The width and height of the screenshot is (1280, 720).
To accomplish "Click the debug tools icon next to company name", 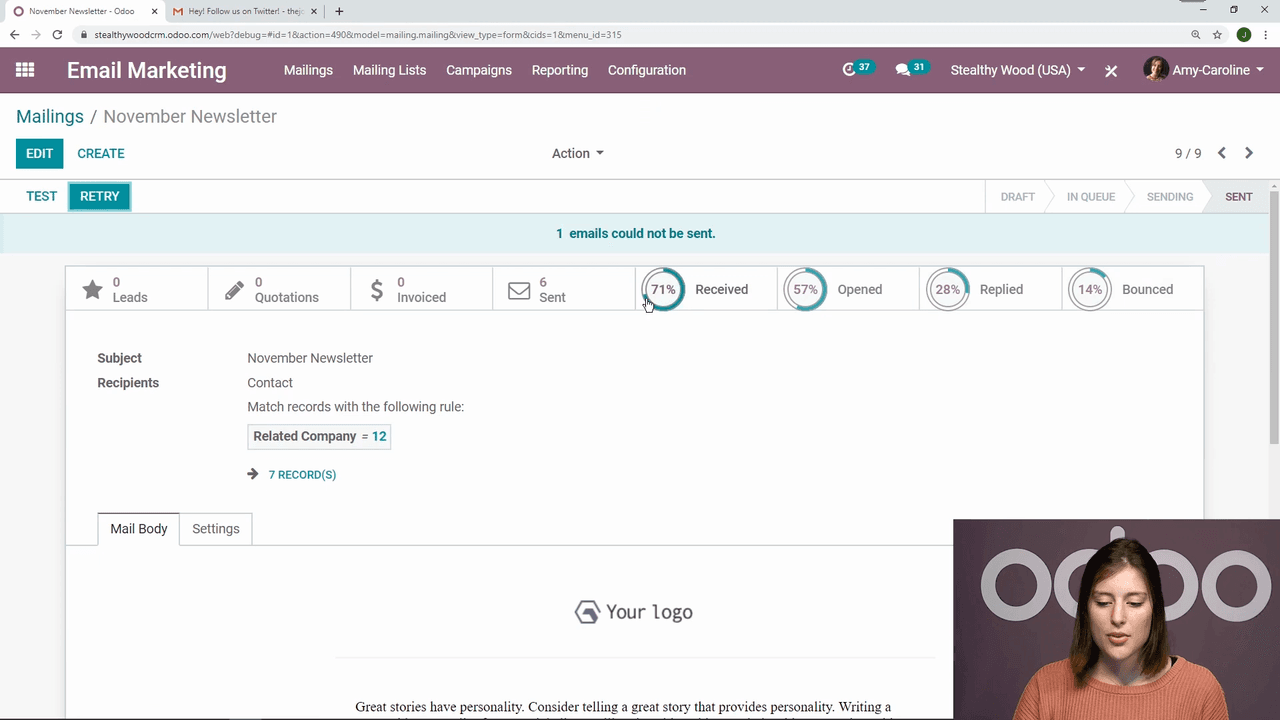I will tap(1111, 71).
